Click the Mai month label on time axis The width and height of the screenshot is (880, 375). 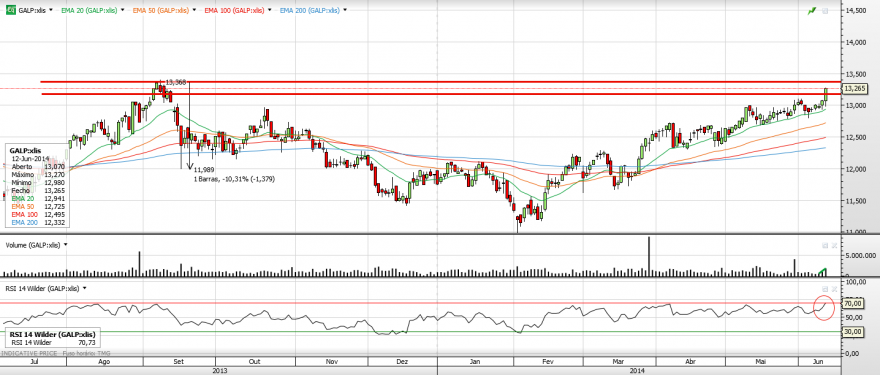(x=760, y=362)
